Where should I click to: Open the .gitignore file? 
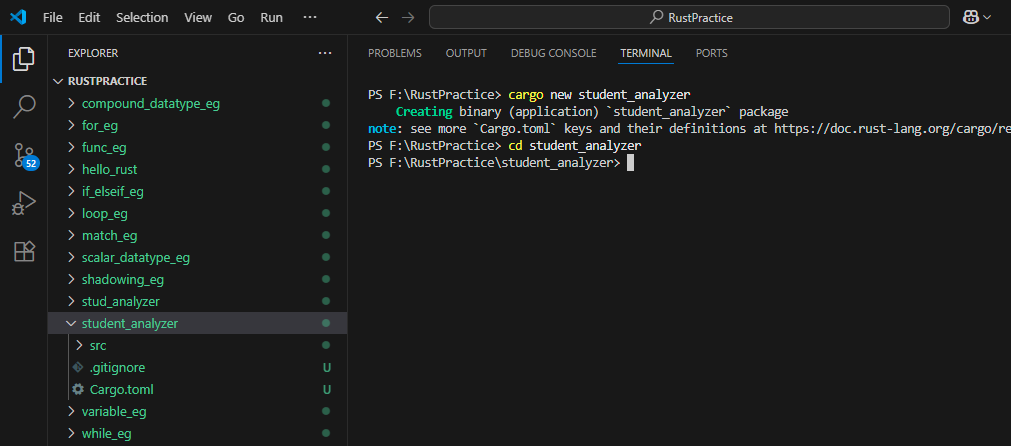point(197,367)
